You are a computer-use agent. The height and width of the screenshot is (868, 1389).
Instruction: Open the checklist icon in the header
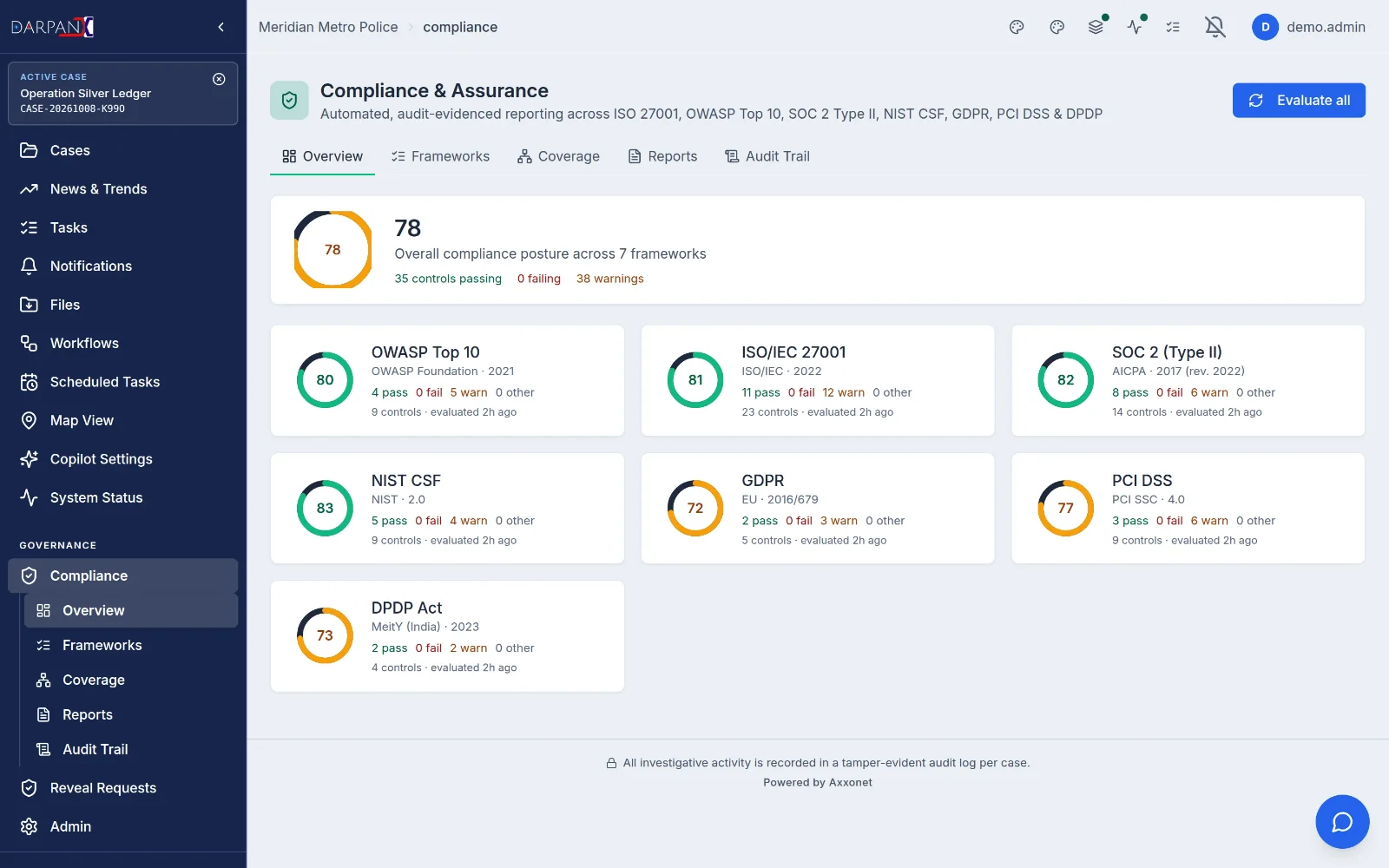pyautogui.click(x=1173, y=27)
